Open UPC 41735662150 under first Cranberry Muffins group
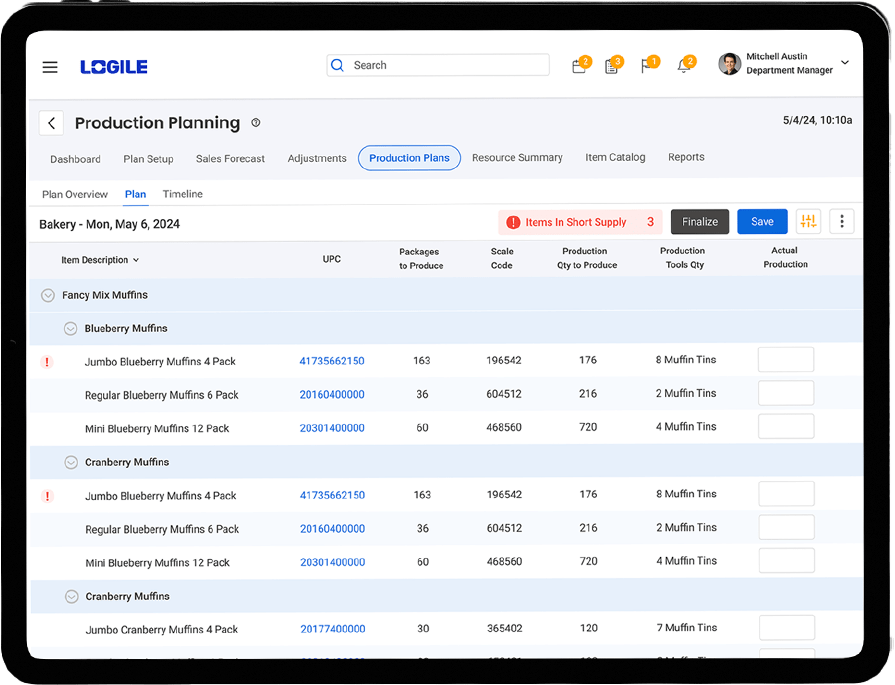This screenshot has width=895, height=685. click(333, 495)
